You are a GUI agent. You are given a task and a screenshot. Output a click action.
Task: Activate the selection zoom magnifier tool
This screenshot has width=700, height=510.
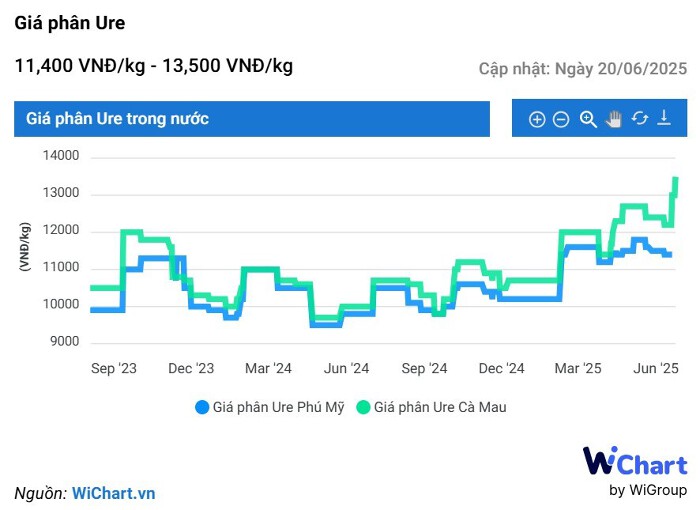click(588, 119)
